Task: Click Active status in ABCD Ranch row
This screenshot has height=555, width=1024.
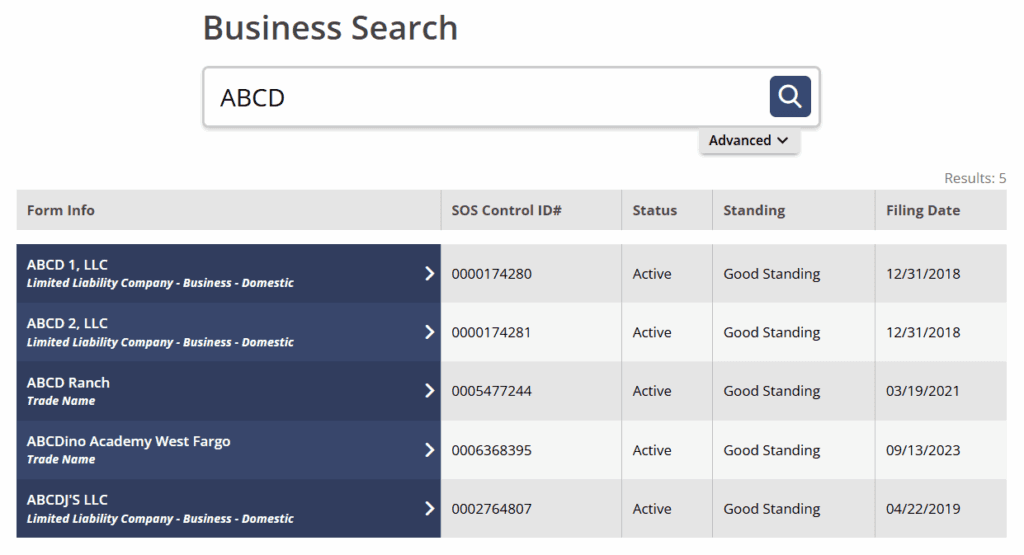Action: point(652,391)
